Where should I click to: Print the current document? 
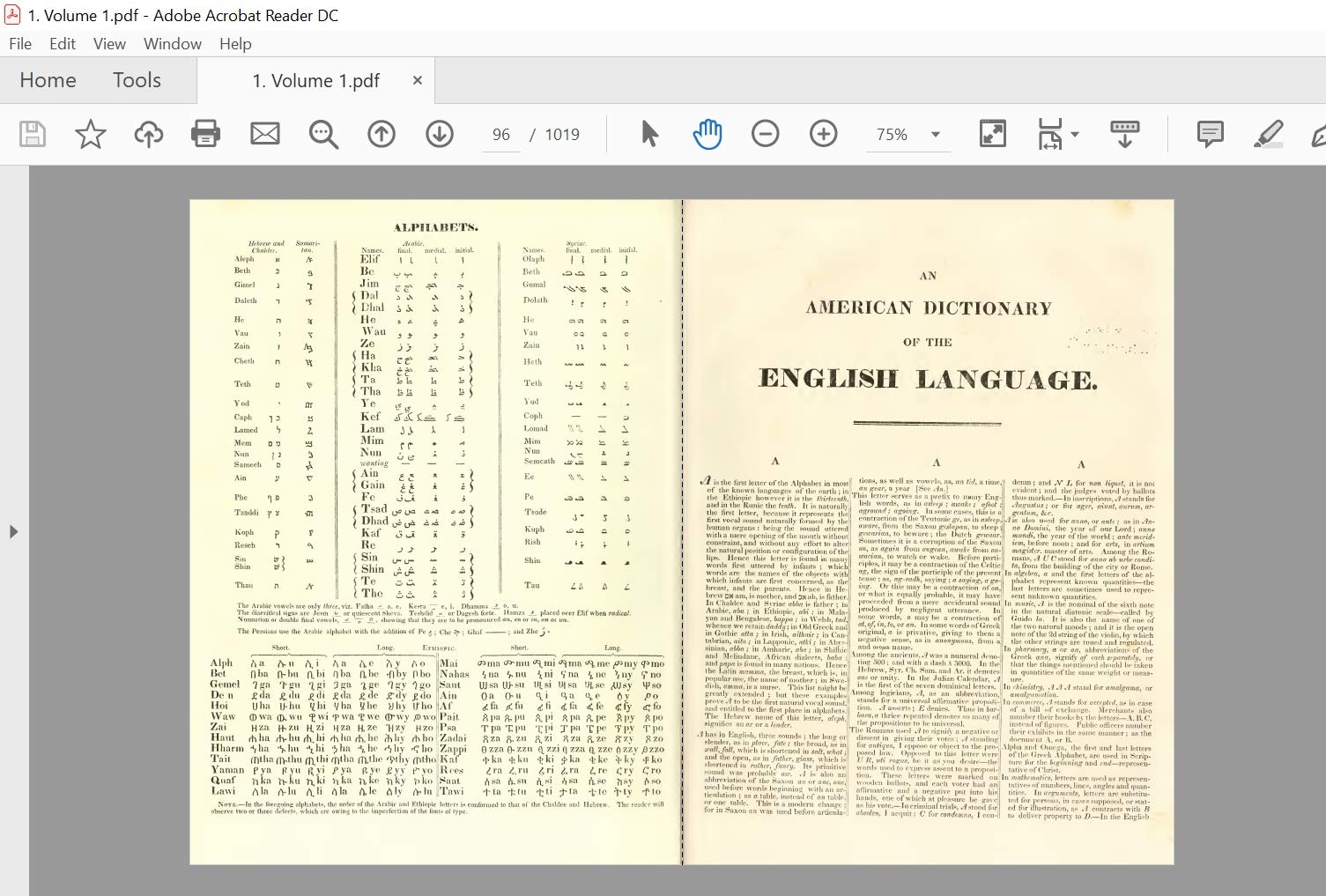click(x=205, y=134)
